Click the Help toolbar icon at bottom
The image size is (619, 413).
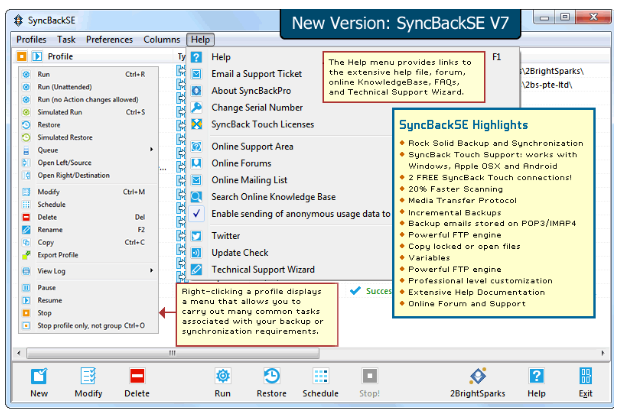[536, 376]
